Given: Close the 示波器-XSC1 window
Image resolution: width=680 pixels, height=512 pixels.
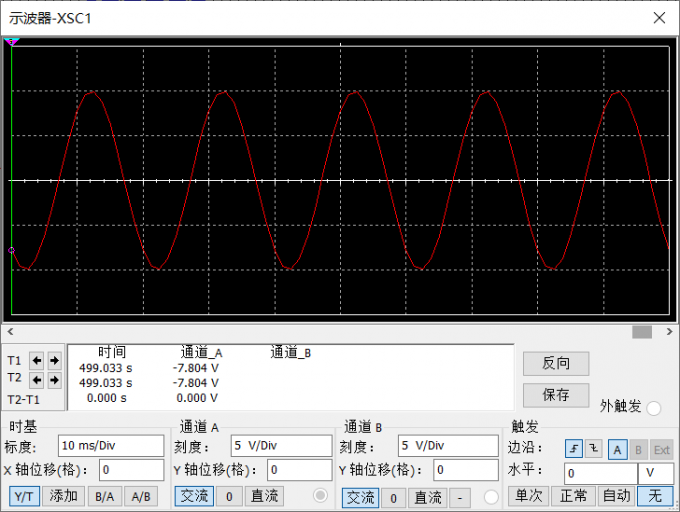Looking at the screenshot, I should [659, 18].
